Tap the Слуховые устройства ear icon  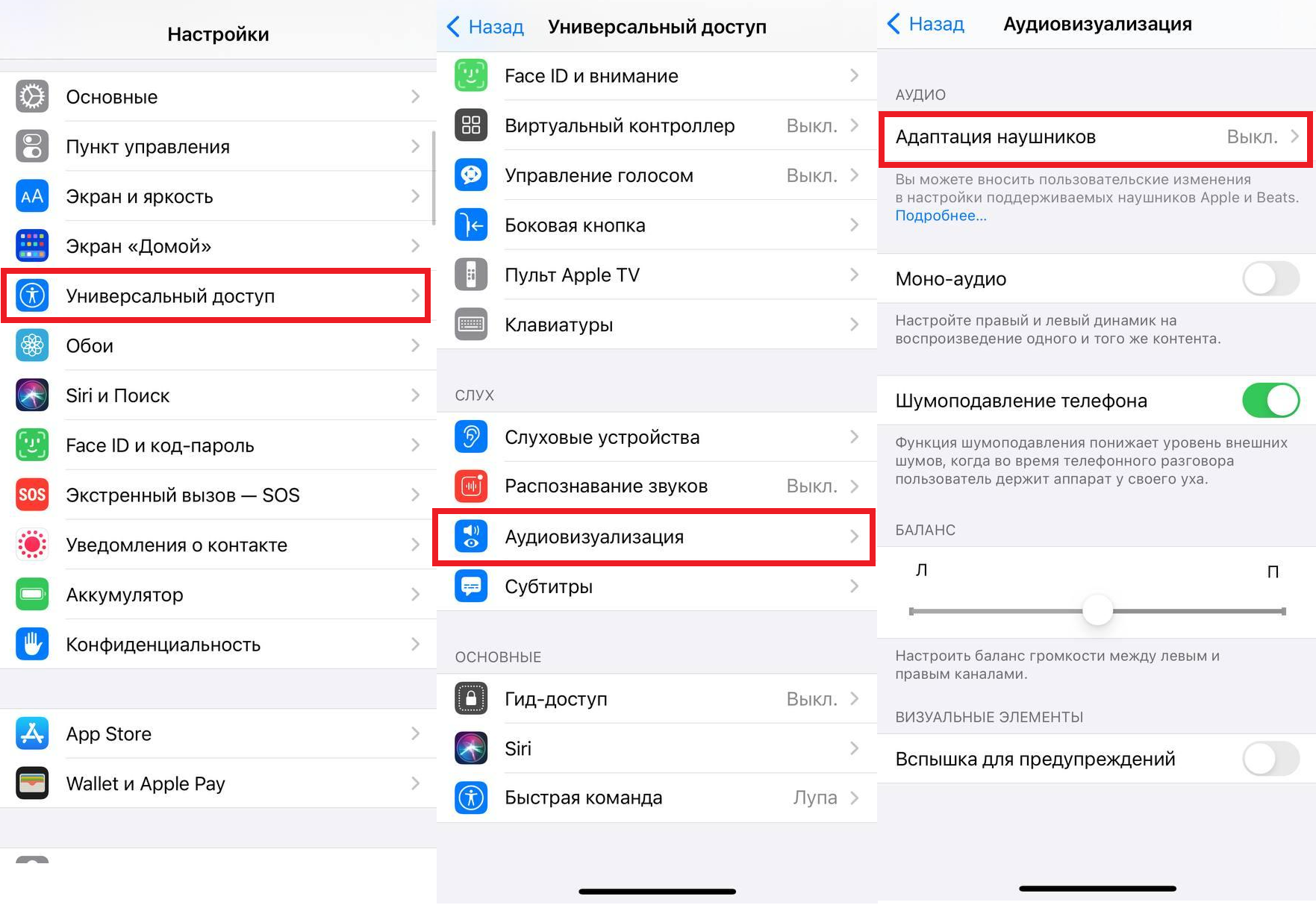(x=471, y=436)
